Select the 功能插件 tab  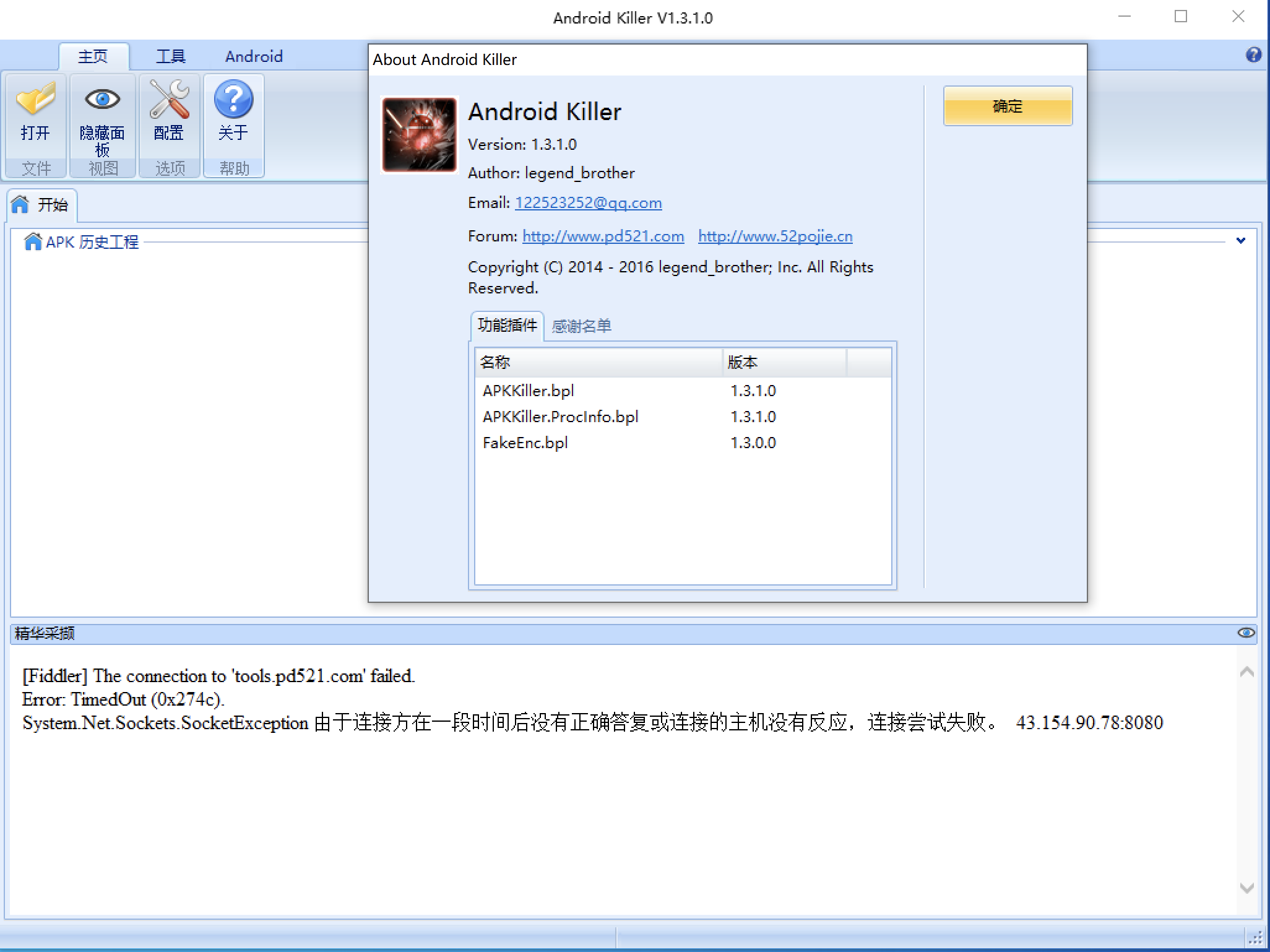(x=507, y=326)
